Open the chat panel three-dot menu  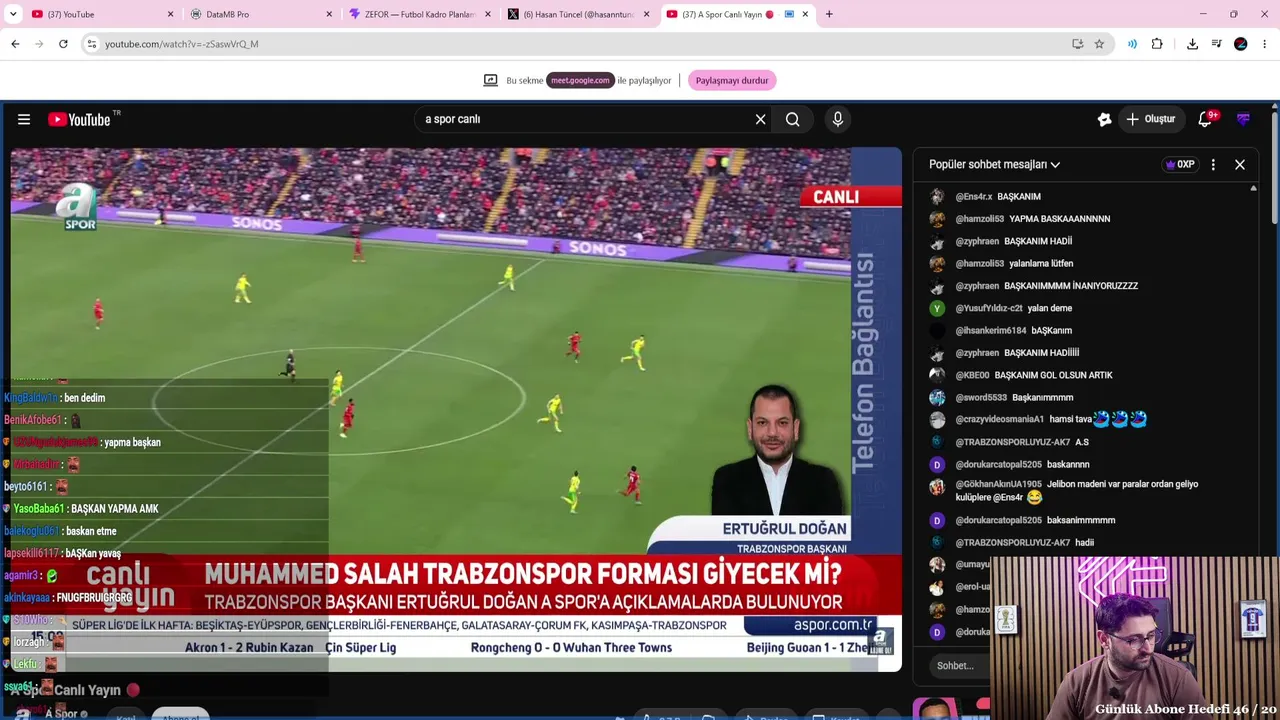point(1213,164)
